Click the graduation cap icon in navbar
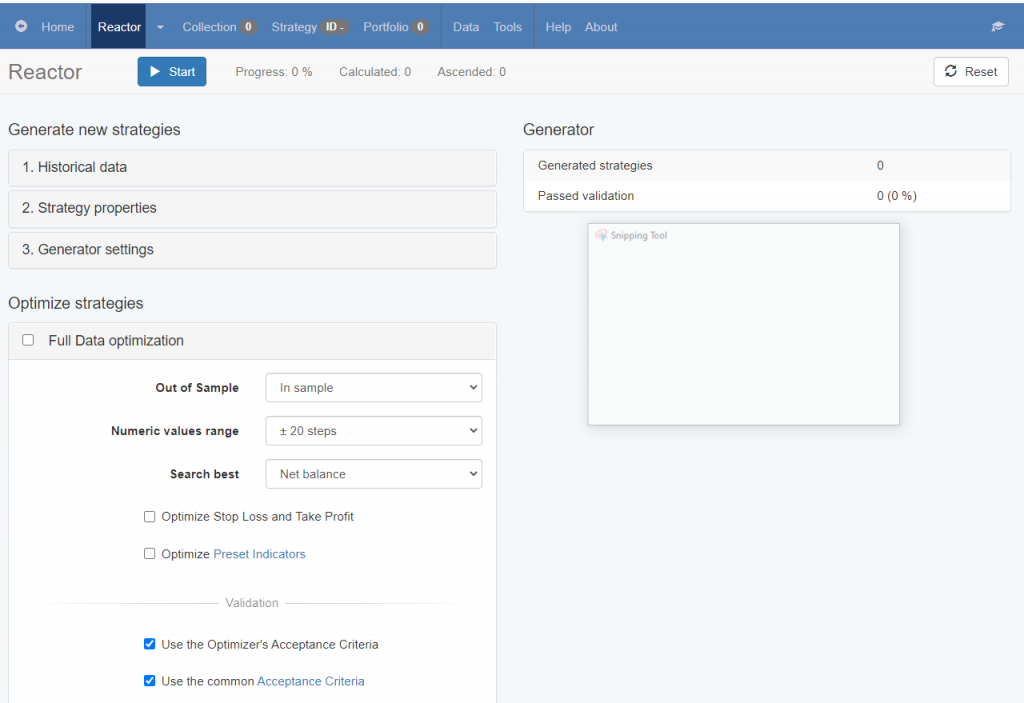The width and height of the screenshot is (1024, 703). (x=997, y=27)
